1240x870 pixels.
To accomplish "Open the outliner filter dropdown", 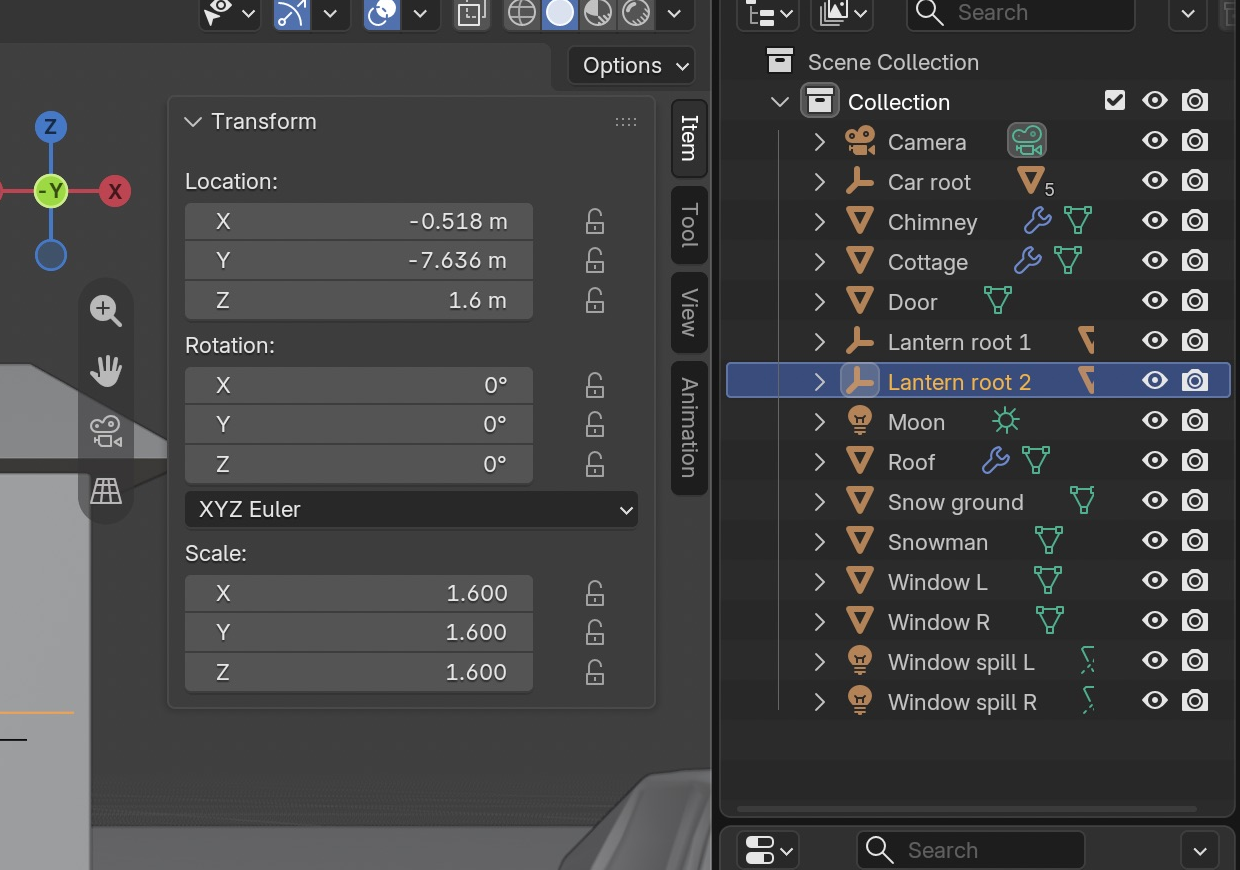I will click(1188, 13).
